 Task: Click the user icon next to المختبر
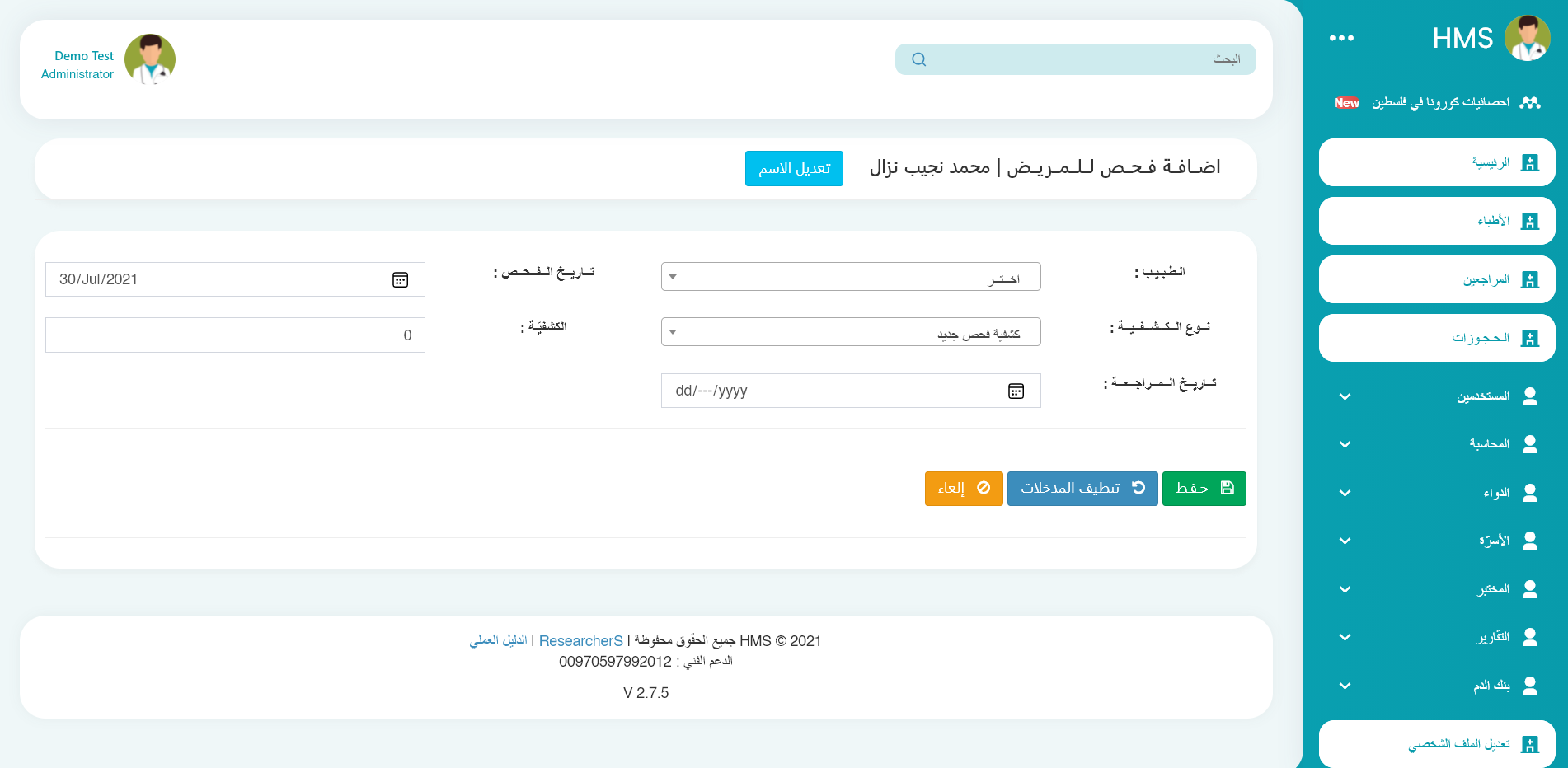(1530, 589)
